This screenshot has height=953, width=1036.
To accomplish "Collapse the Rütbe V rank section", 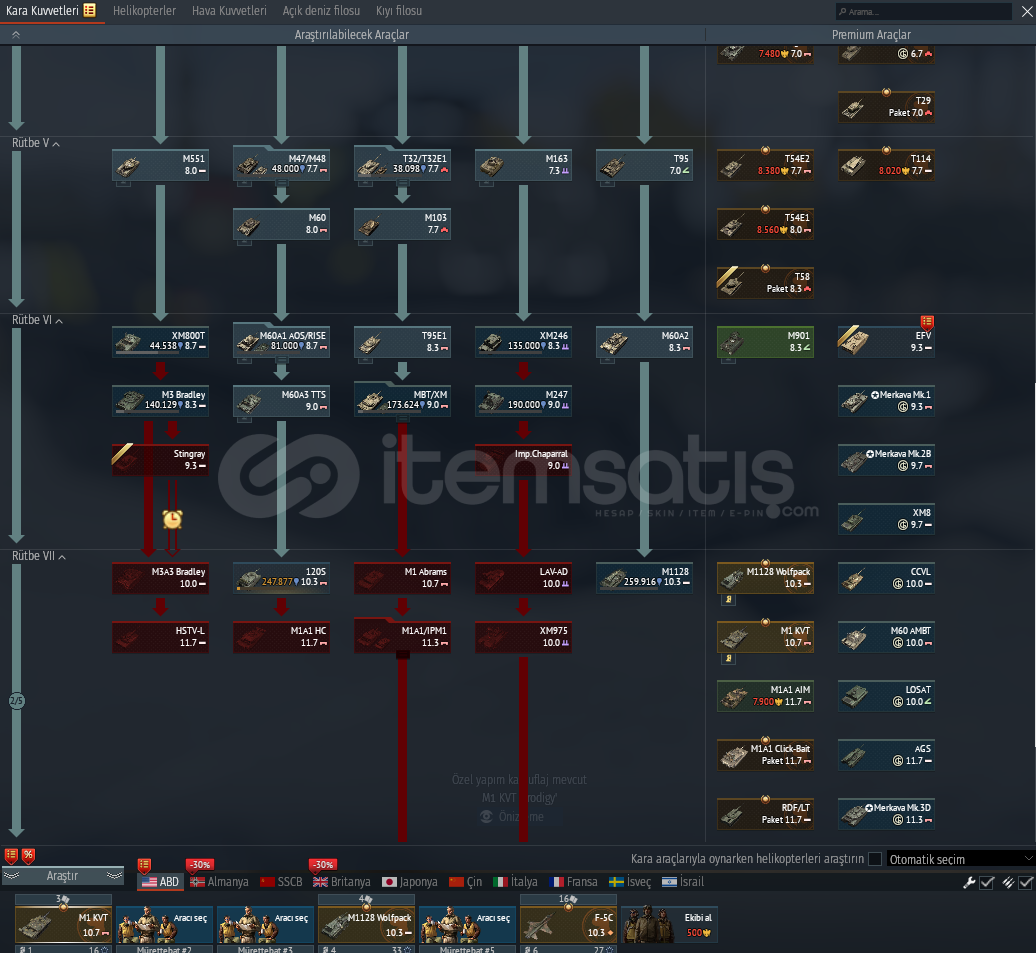I will pyautogui.click(x=56, y=143).
